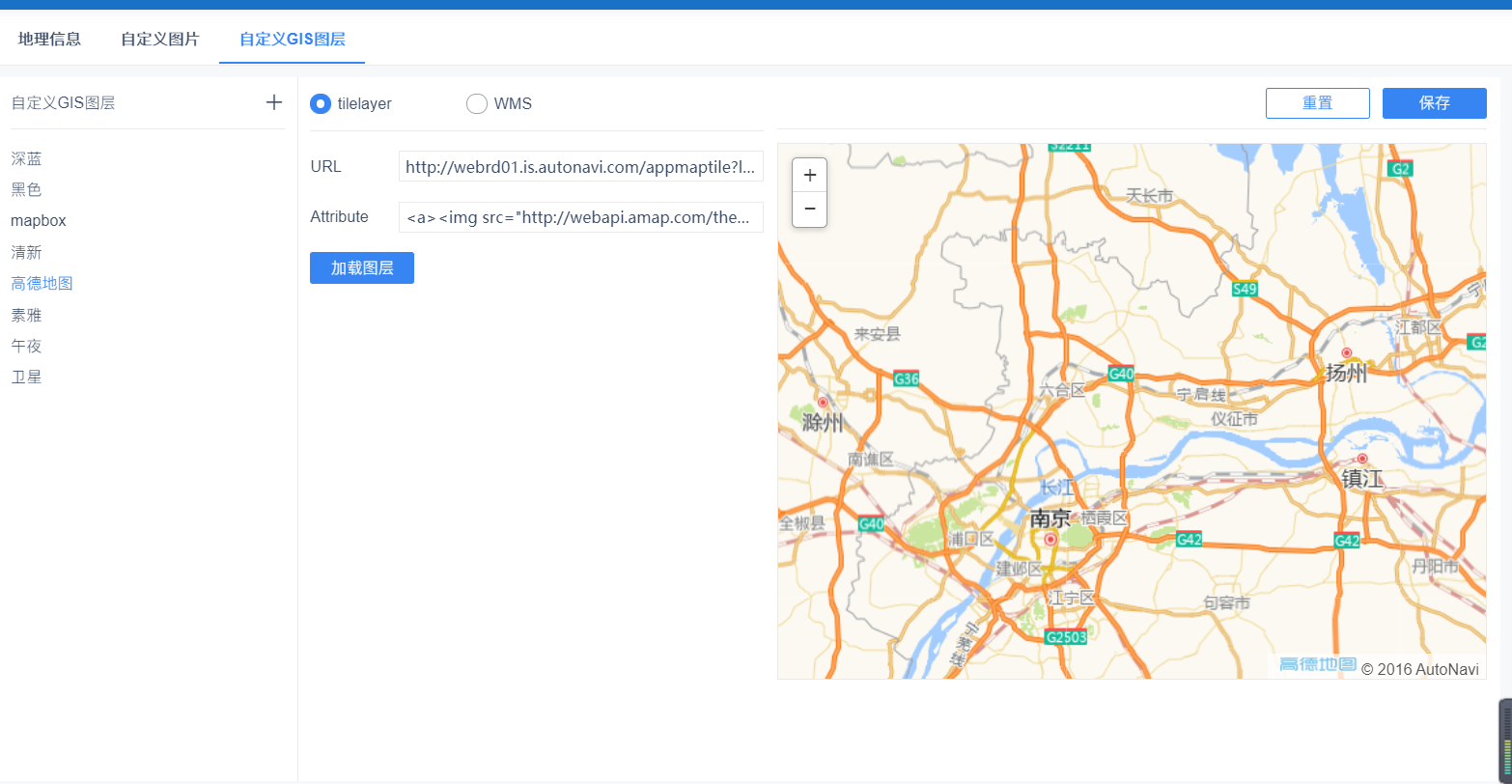The width and height of the screenshot is (1512, 784).
Task: Select the 素雅 layer in the list
Action: pyautogui.click(x=27, y=315)
